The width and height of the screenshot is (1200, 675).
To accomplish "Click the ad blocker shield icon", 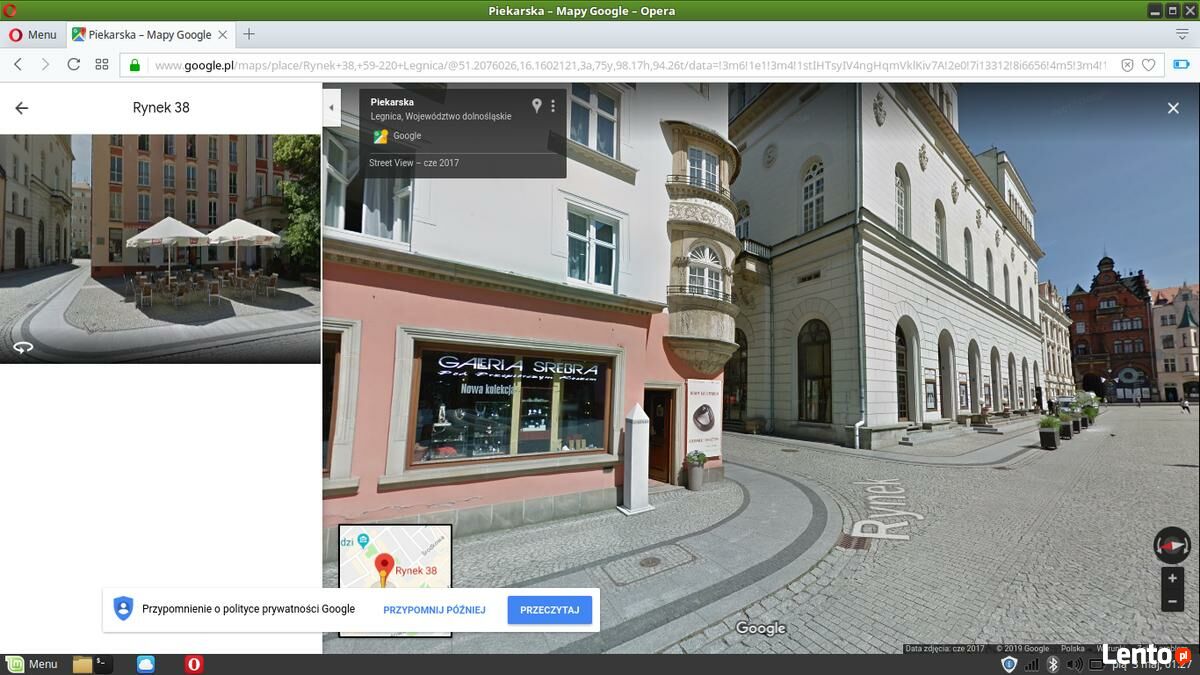I will click(x=1127, y=65).
